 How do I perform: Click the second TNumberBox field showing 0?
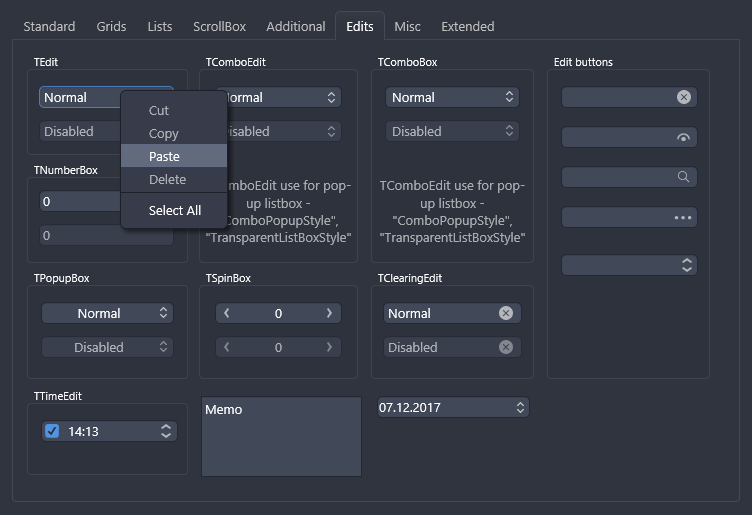[x=106, y=235]
